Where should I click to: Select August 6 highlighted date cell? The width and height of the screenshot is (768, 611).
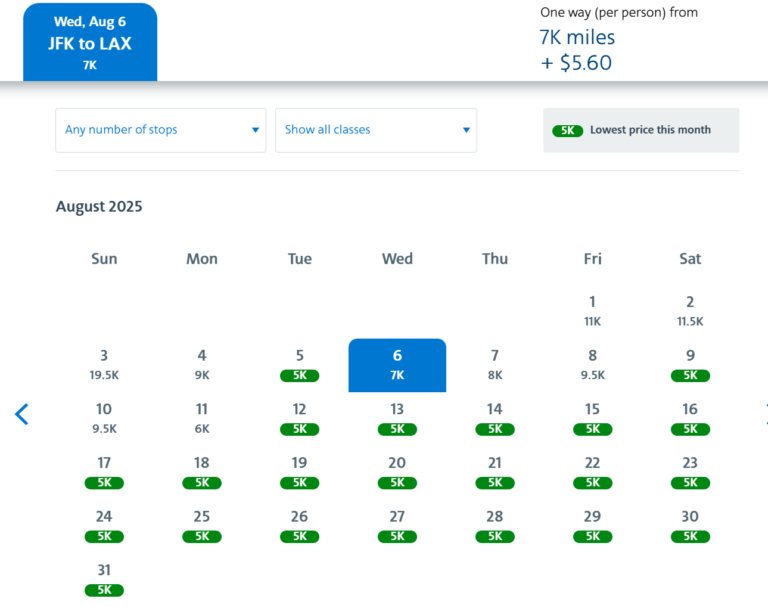(x=397, y=365)
